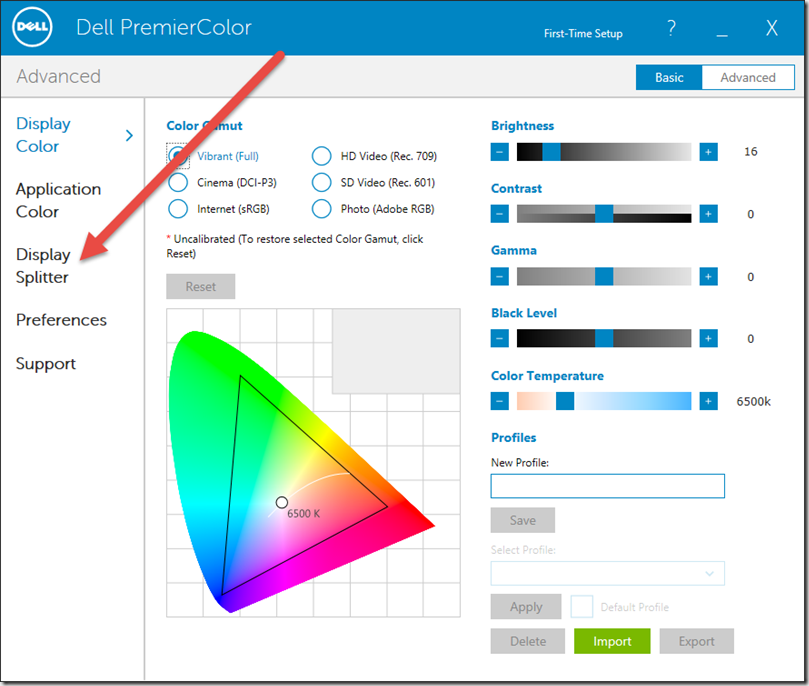
Task: Decrease Gamma with minus button
Action: [x=499, y=276]
